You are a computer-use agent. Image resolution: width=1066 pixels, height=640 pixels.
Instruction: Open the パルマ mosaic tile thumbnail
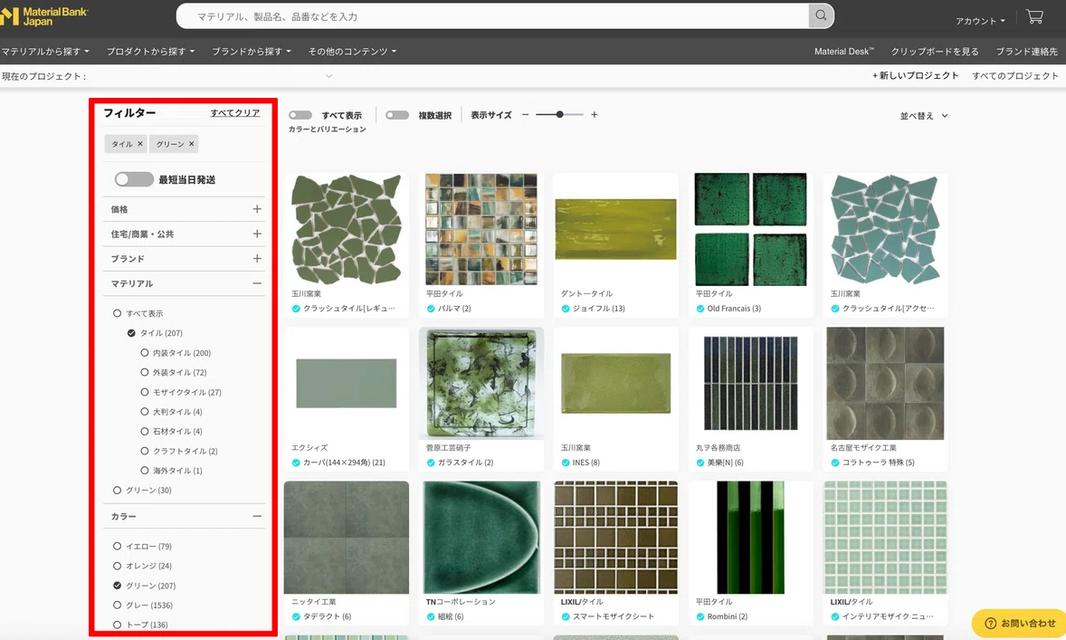click(481, 229)
